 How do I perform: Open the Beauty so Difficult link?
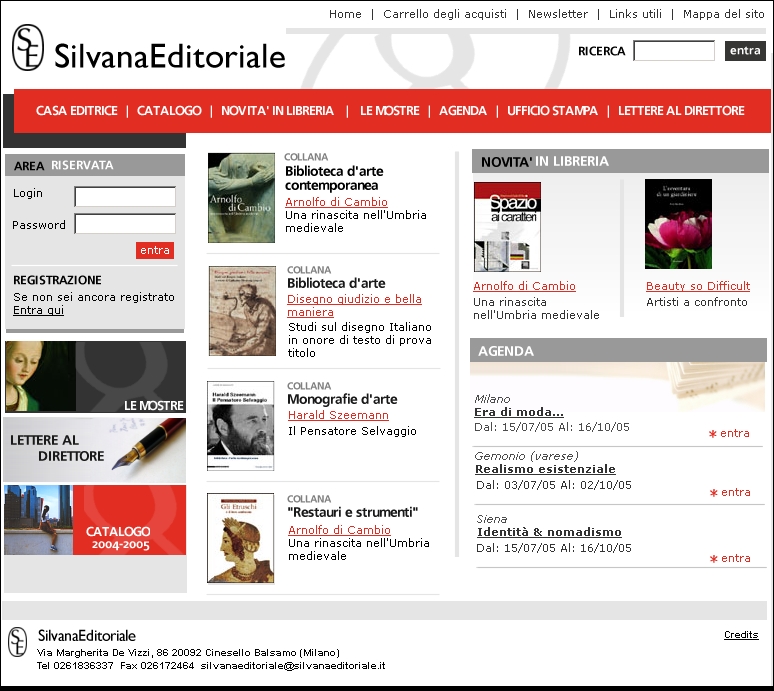[x=698, y=286]
